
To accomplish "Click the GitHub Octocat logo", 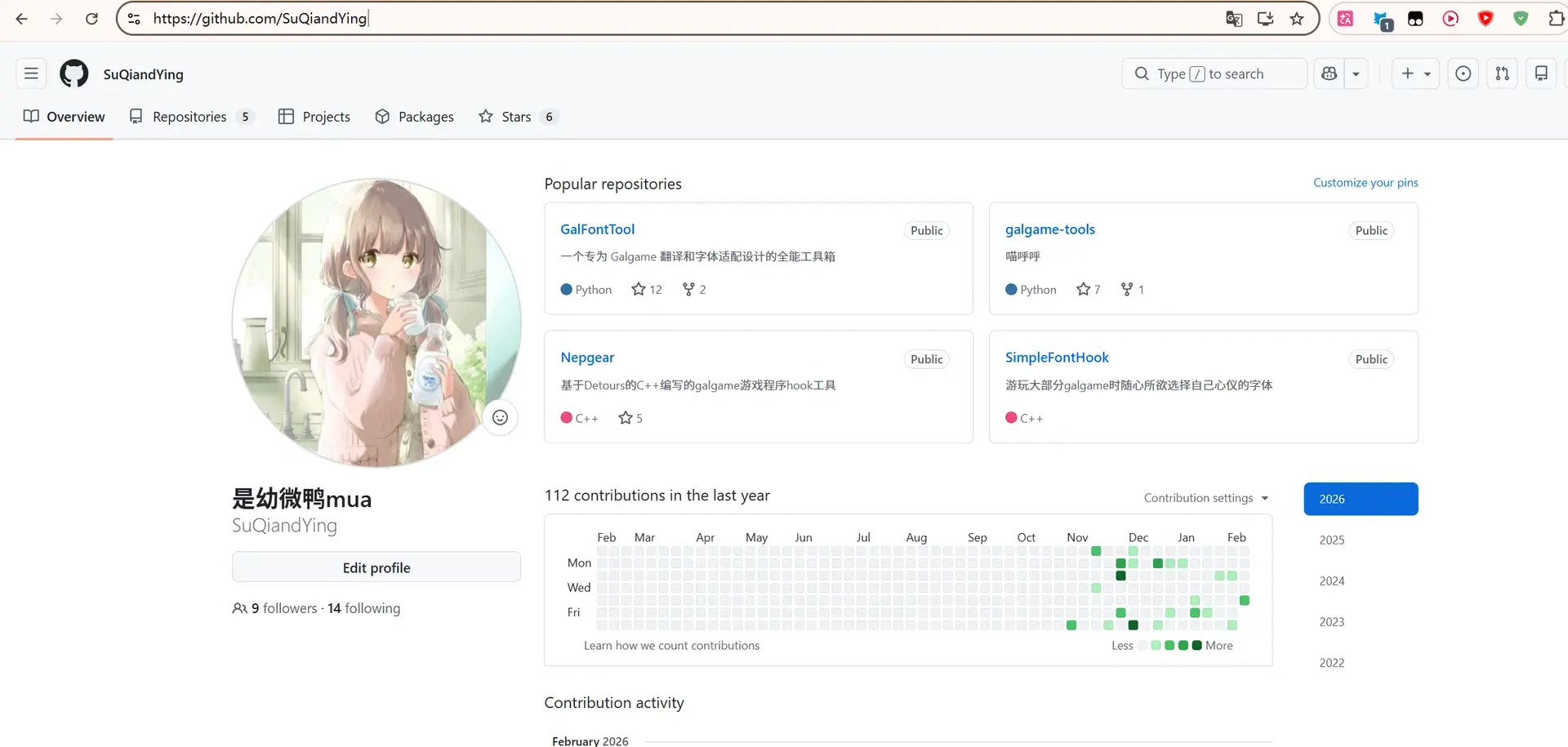I will point(74,73).
